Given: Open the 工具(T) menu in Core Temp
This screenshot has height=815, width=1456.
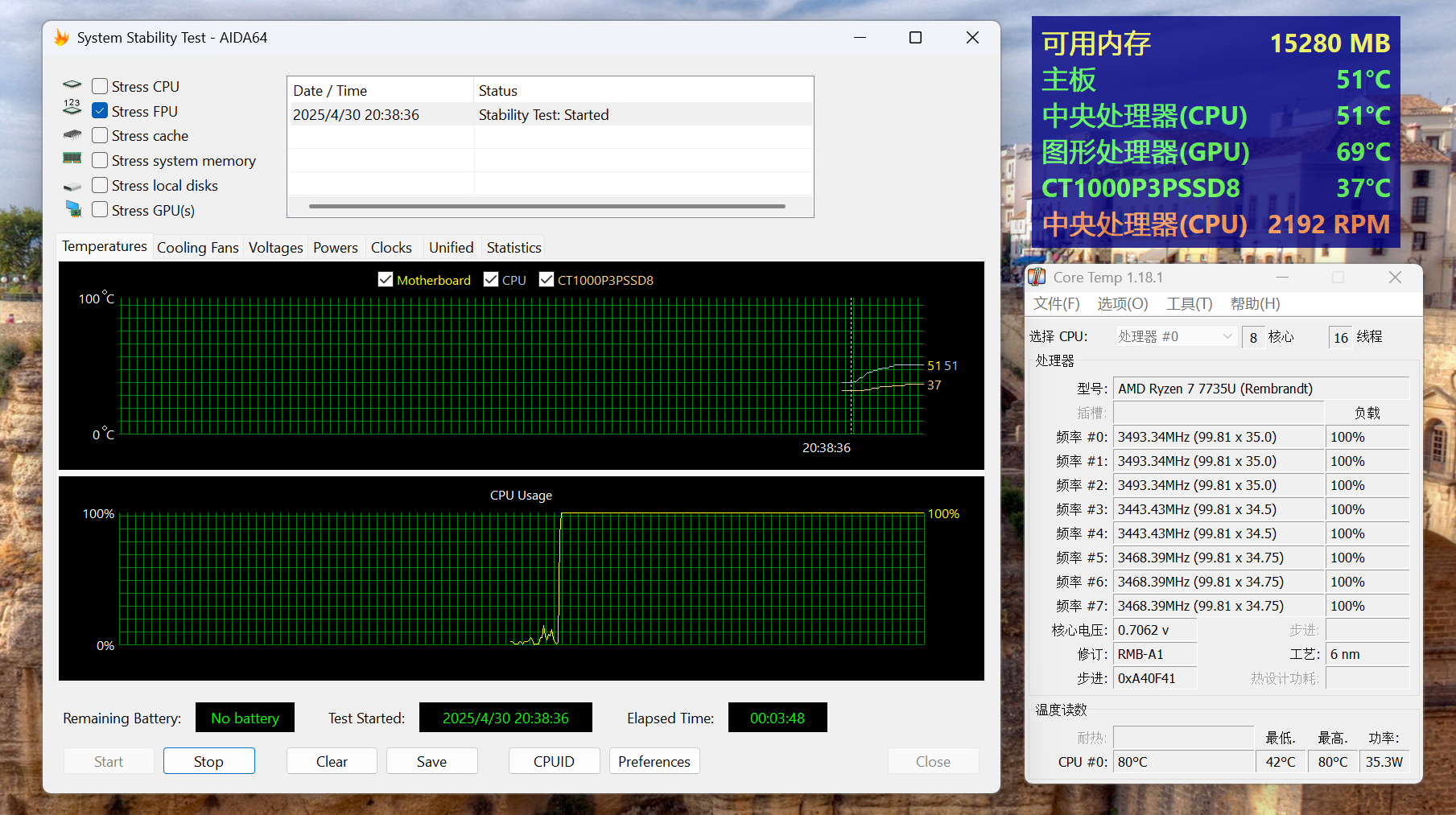Looking at the screenshot, I should point(1190,303).
